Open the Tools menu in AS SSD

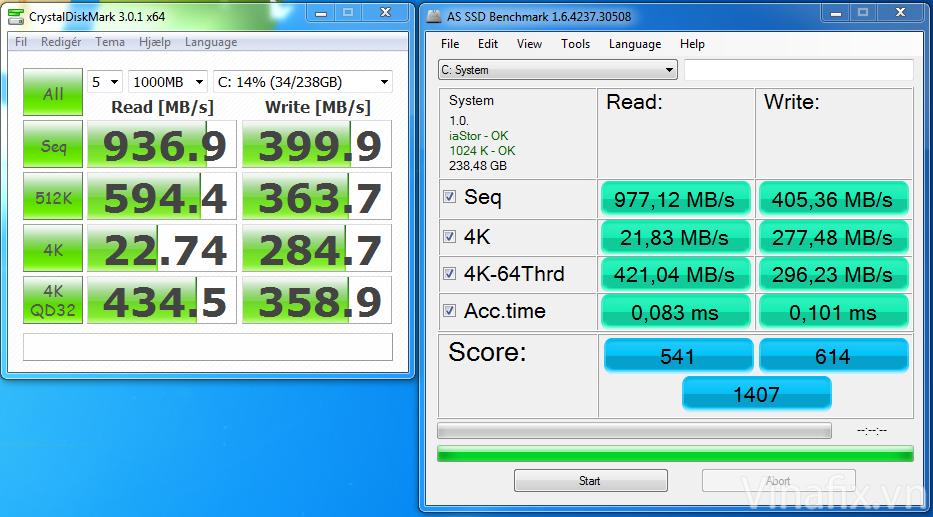click(575, 44)
